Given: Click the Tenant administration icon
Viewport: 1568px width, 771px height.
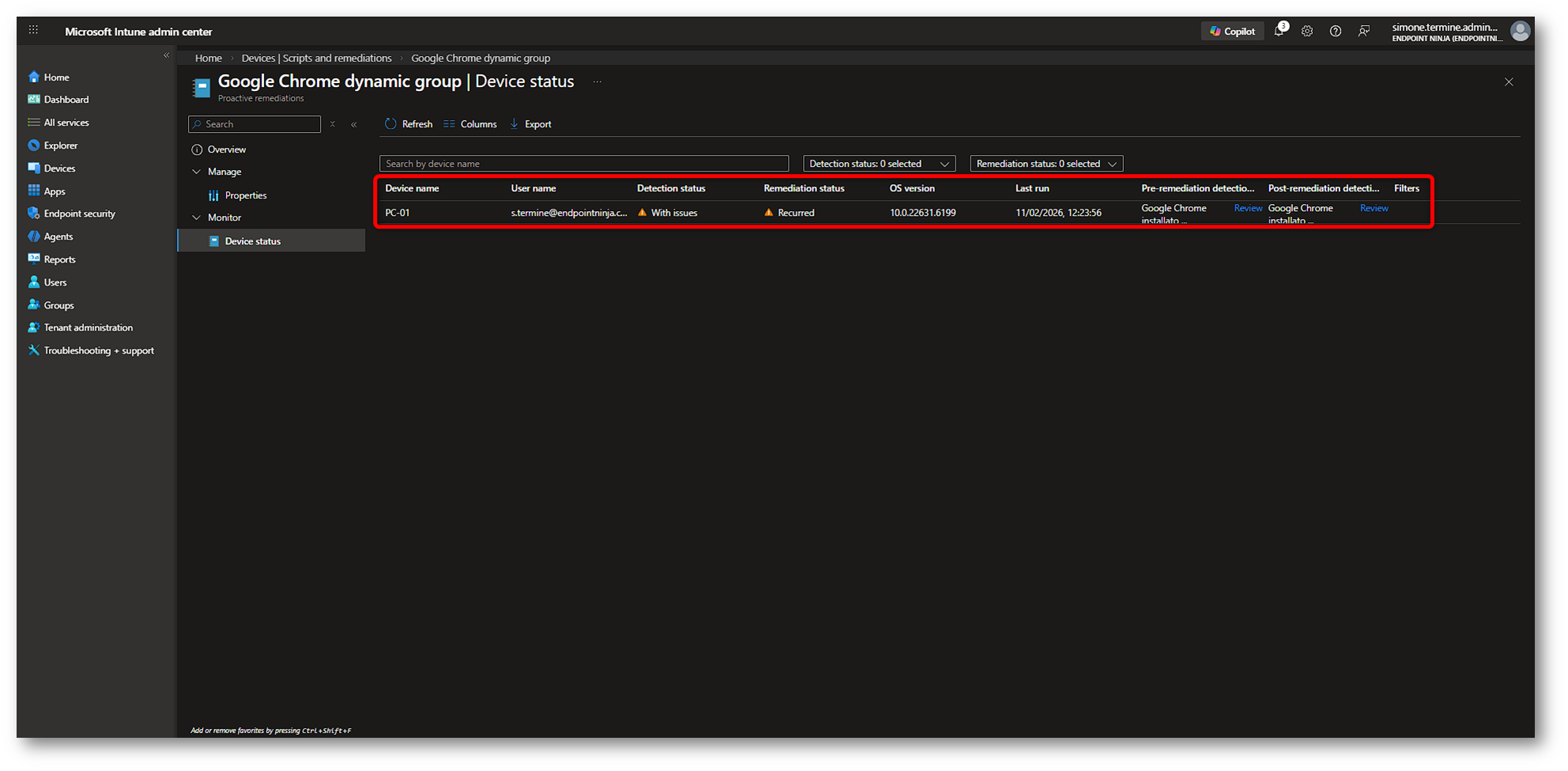Looking at the screenshot, I should click(x=33, y=327).
